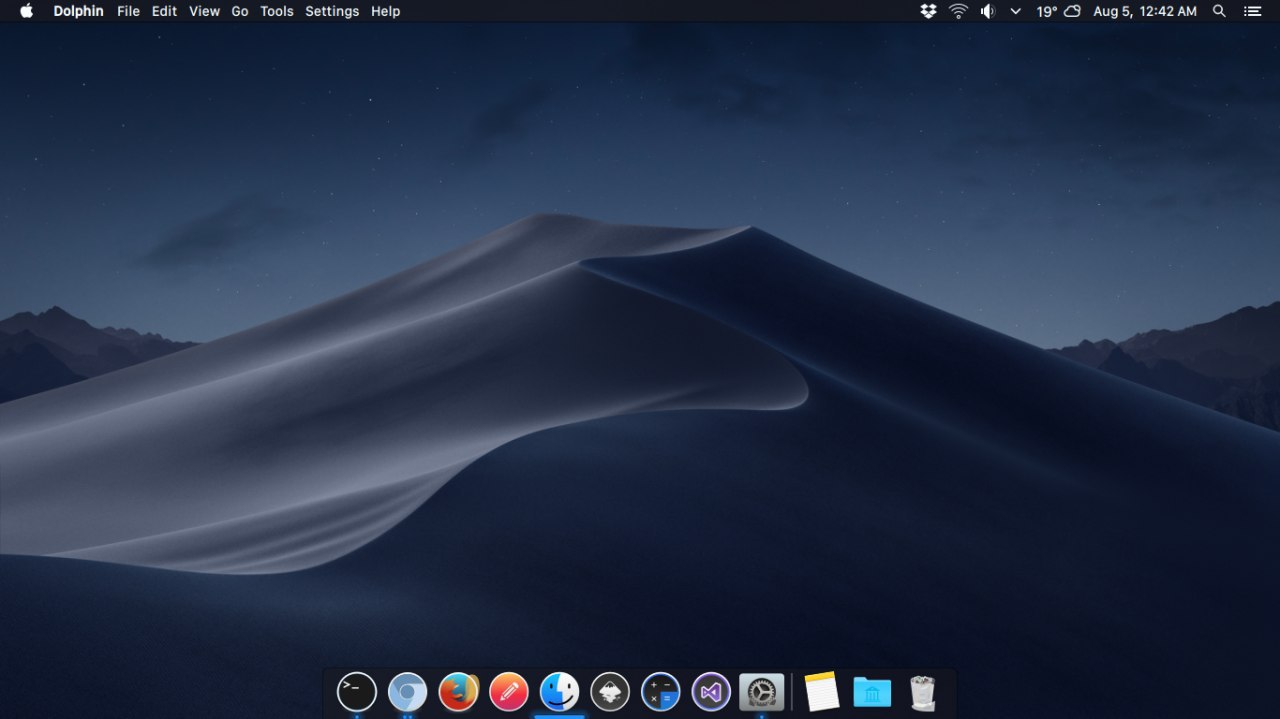Open the Help menu
This screenshot has height=719, width=1280.
[385, 11]
